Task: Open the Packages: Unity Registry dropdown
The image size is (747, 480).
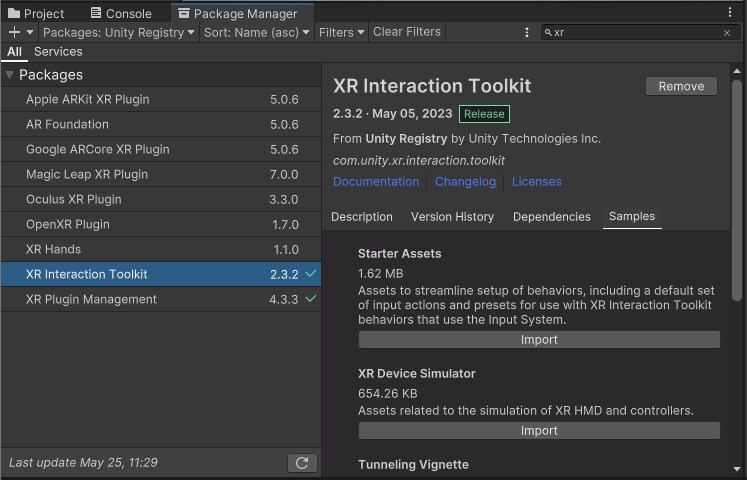Action: click(119, 32)
